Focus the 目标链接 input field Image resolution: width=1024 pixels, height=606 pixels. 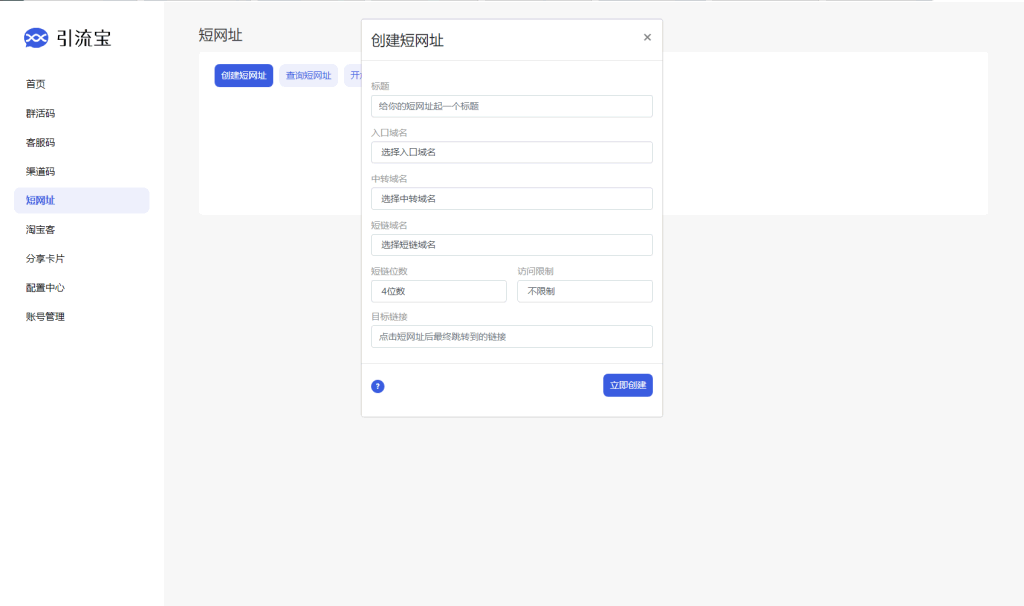click(x=511, y=337)
